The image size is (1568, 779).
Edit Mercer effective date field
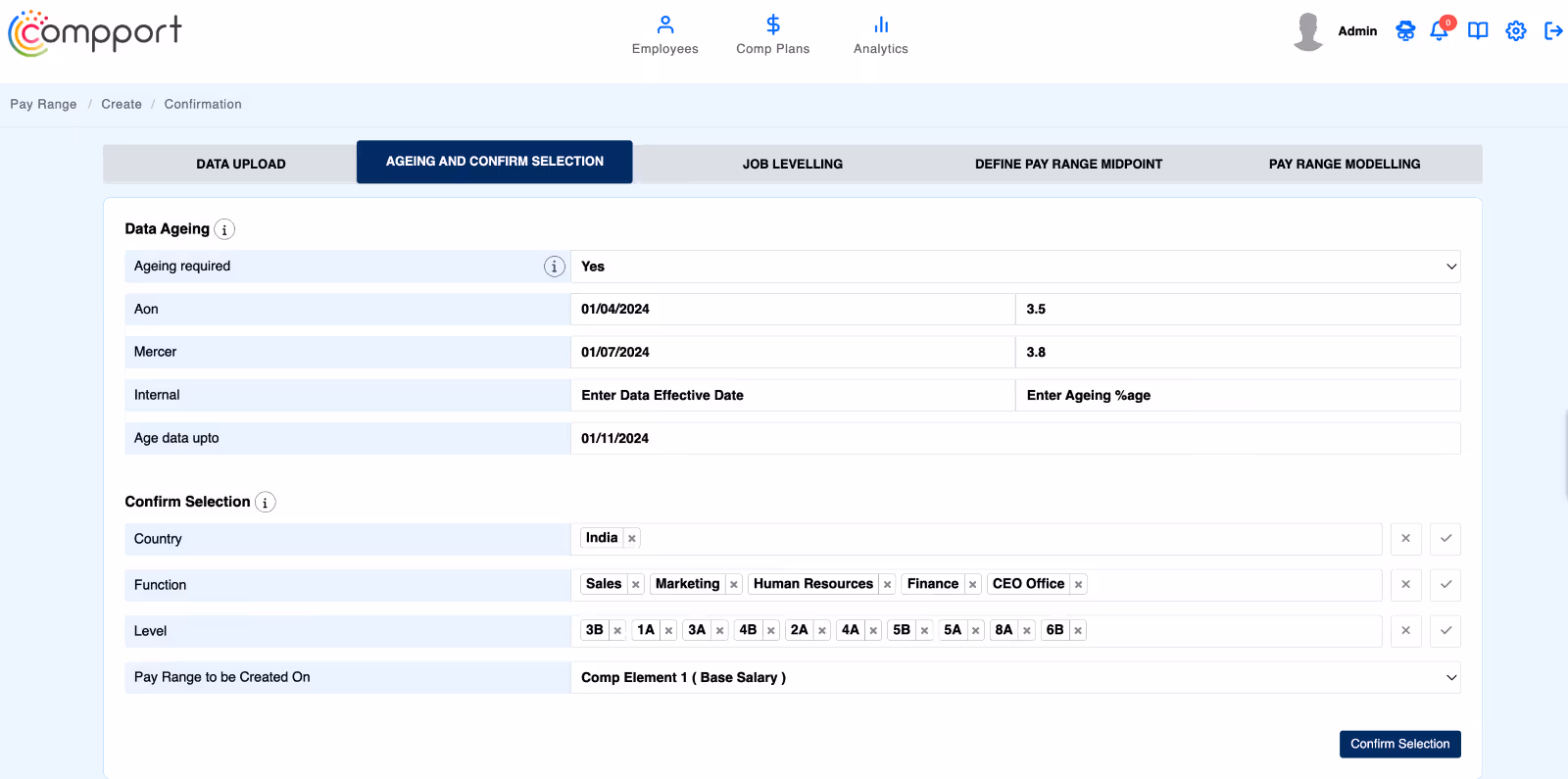[793, 352]
